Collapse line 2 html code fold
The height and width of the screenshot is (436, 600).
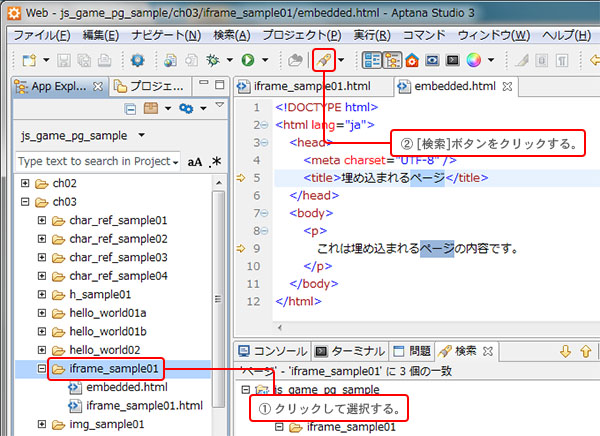coord(264,125)
